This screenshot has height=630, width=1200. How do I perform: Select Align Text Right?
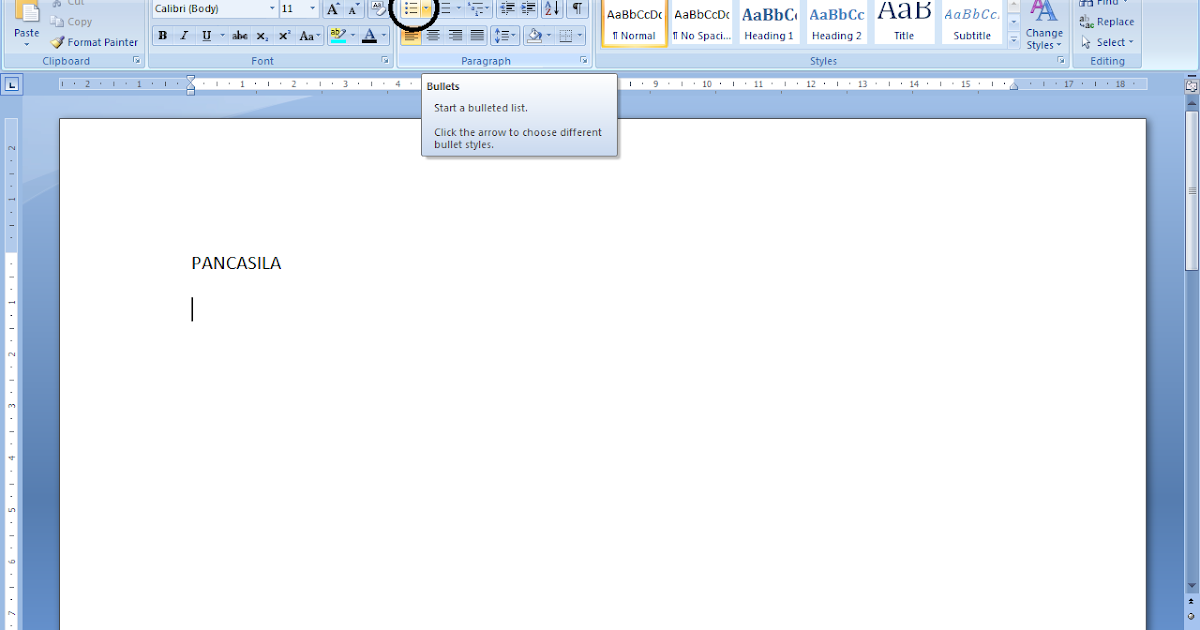(455, 36)
